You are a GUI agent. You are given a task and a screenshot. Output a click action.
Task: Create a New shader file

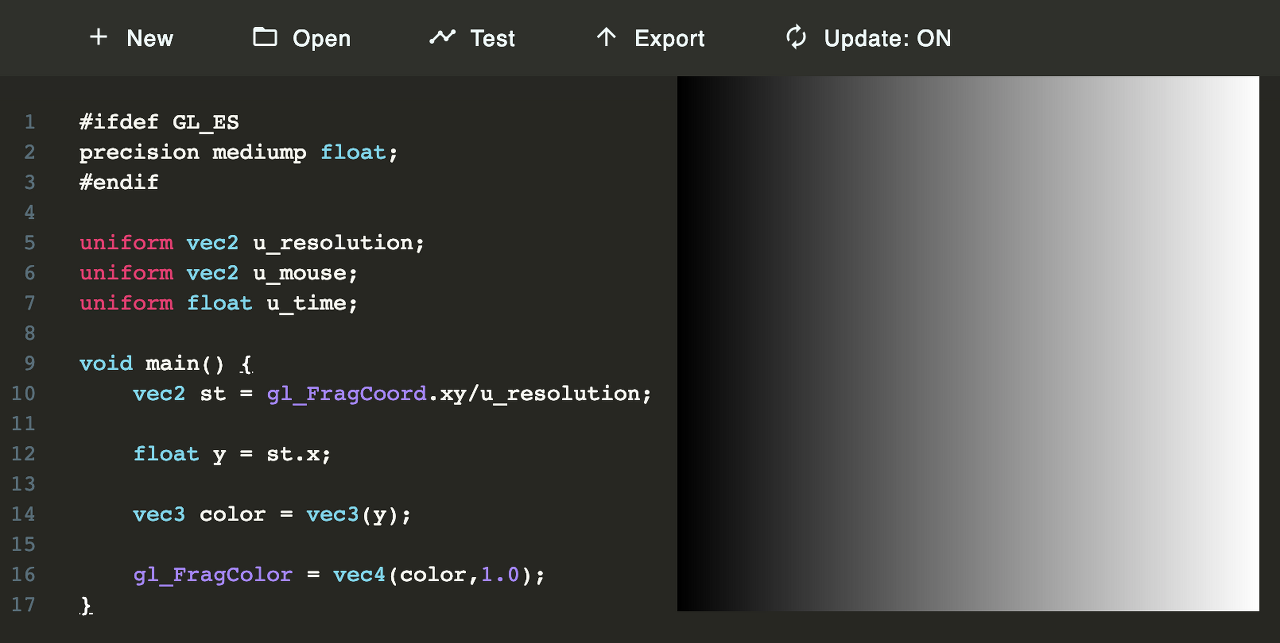click(131, 38)
